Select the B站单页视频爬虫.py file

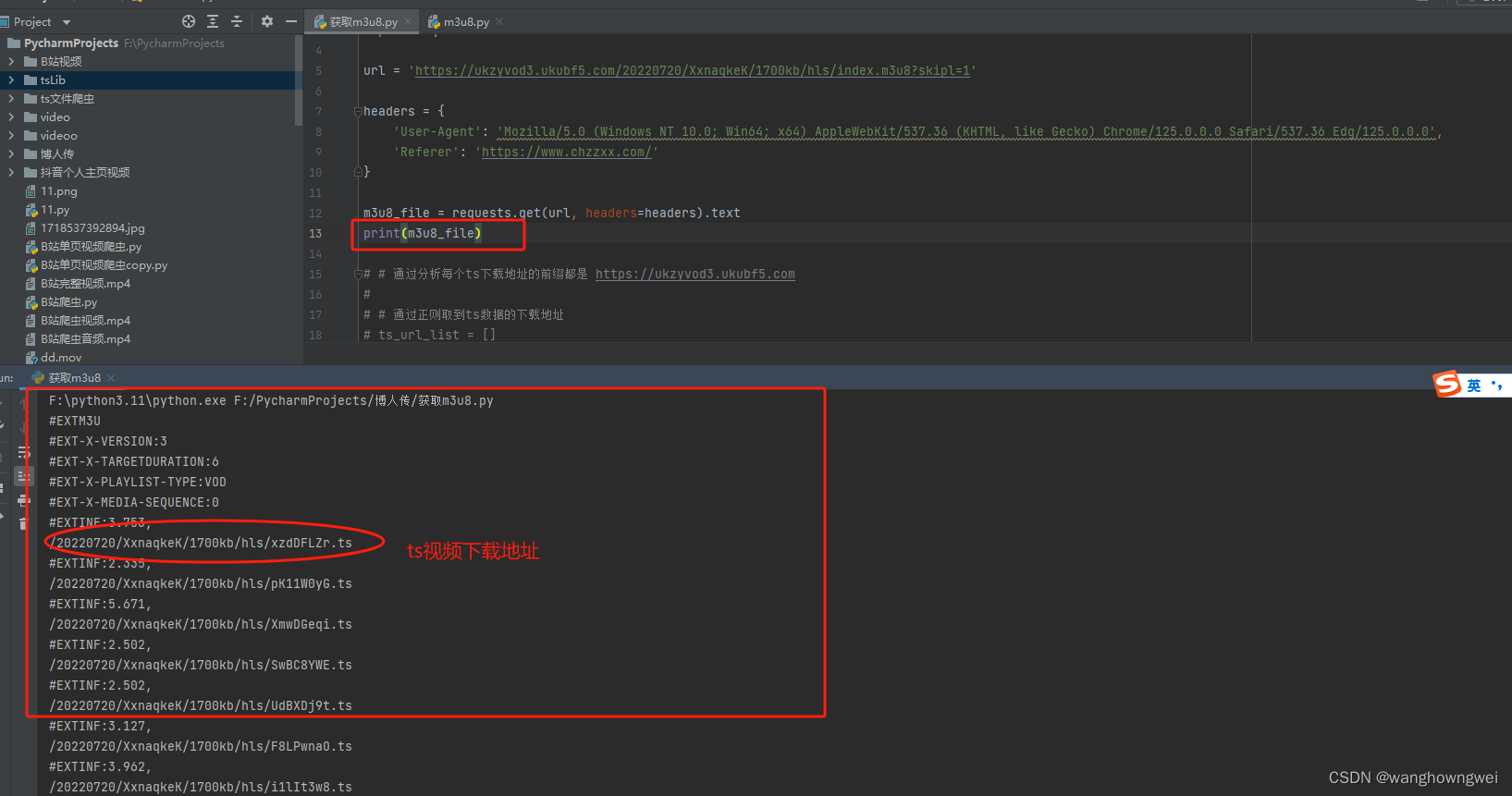91,247
